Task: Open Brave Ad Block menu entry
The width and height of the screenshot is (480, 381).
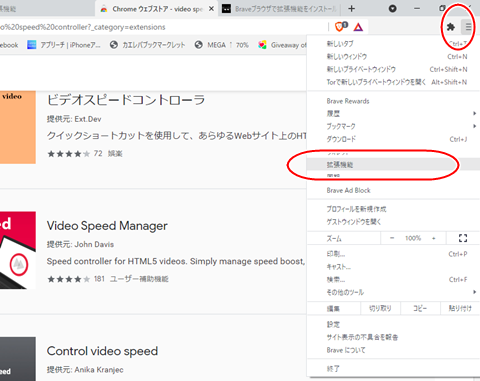Action: 393,190
